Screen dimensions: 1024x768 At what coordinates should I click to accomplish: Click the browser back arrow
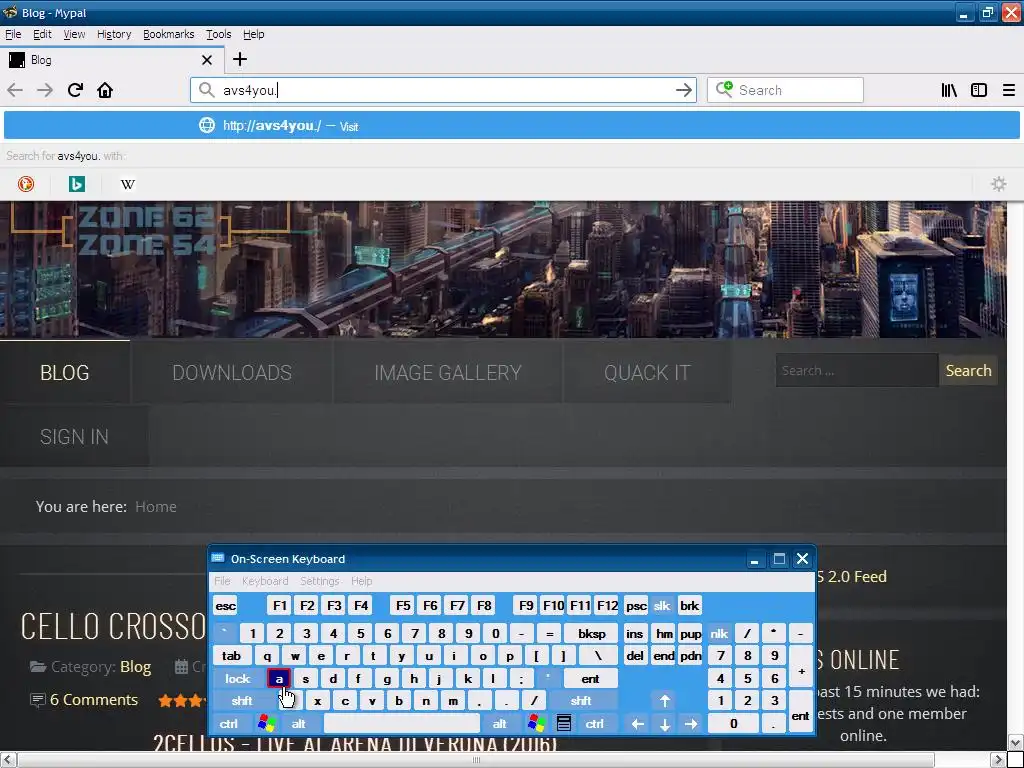coord(15,90)
